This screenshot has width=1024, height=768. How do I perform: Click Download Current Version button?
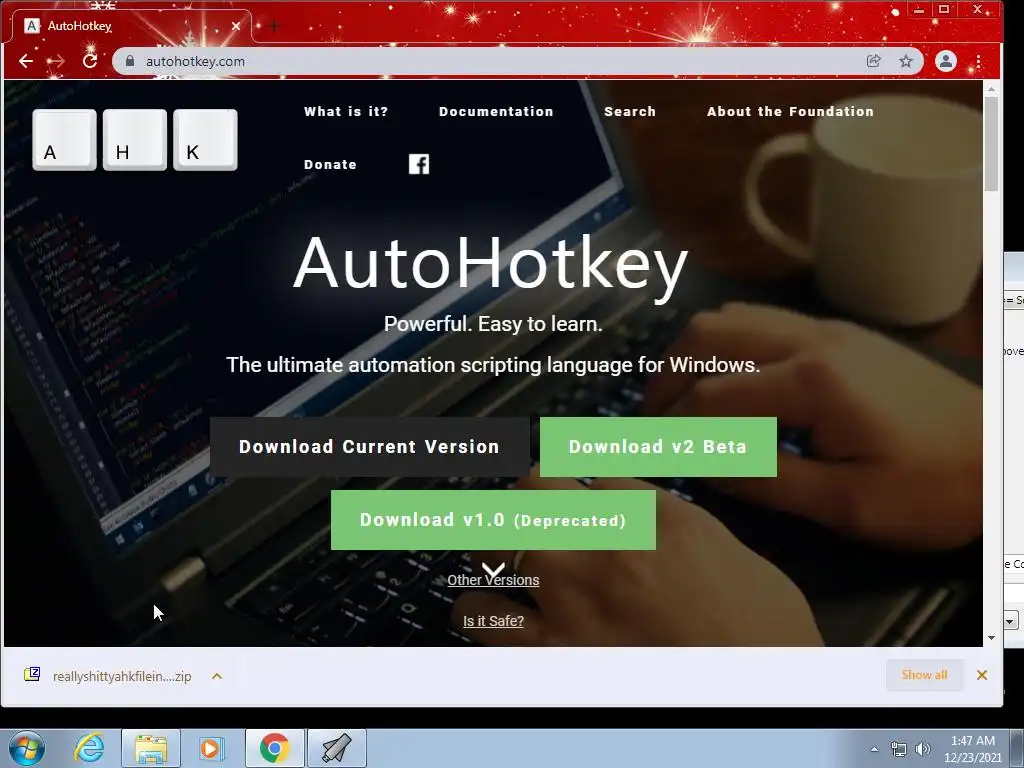pyautogui.click(x=370, y=447)
